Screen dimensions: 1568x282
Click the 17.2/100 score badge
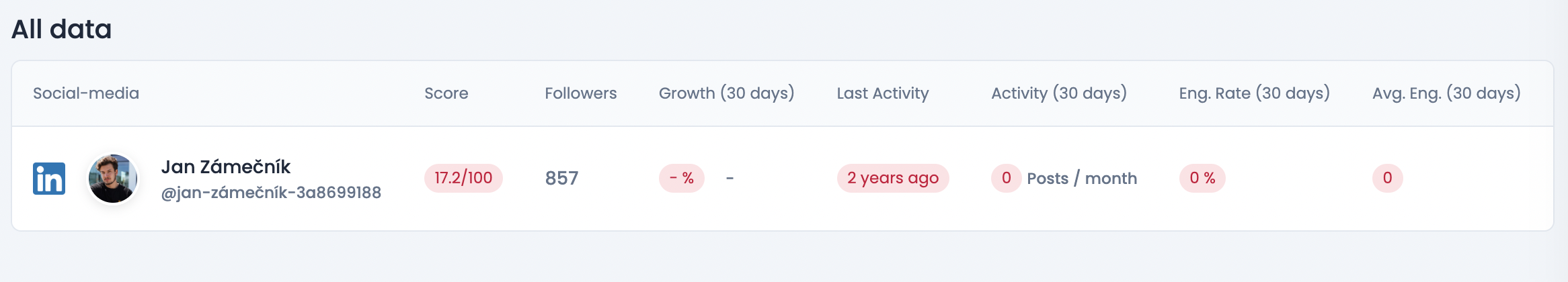pos(463,178)
